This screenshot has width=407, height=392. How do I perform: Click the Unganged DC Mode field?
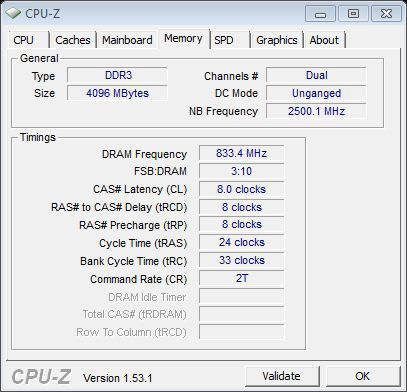[316, 93]
